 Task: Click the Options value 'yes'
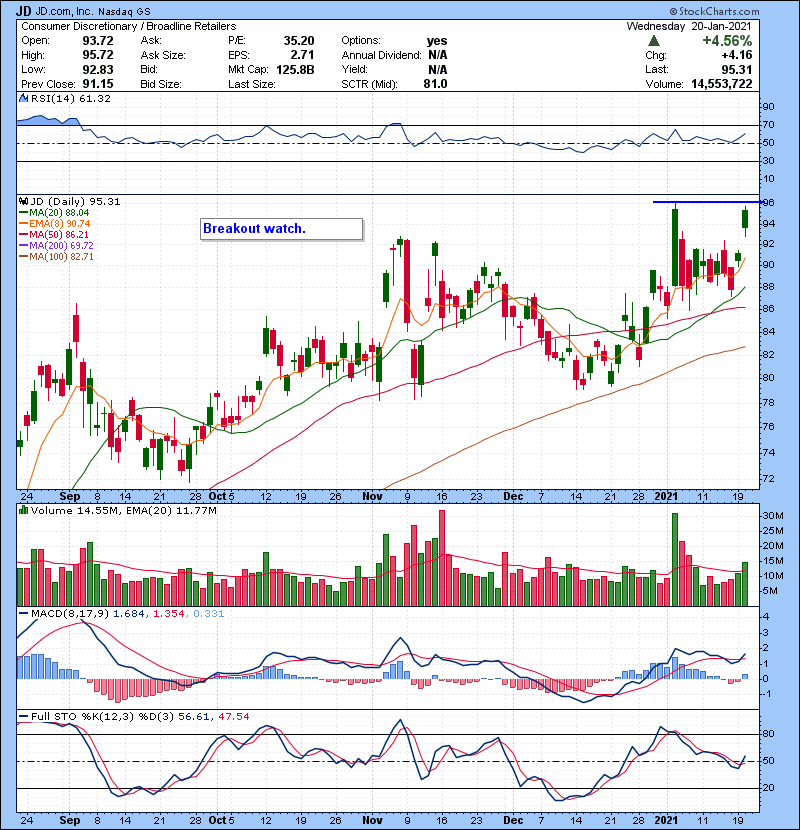(437, 41)
